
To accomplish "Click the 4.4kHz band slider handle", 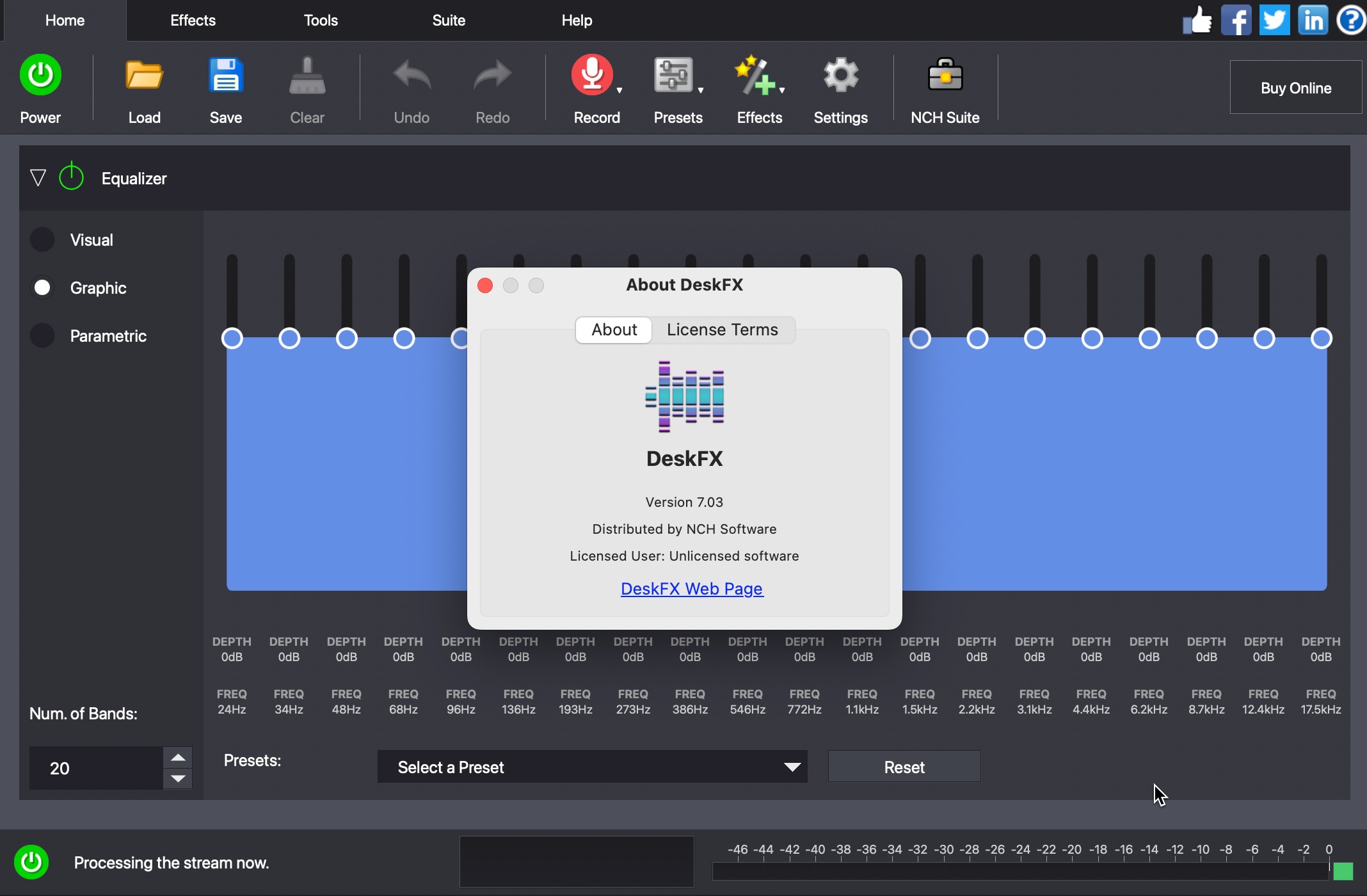I will (1092, 338).
